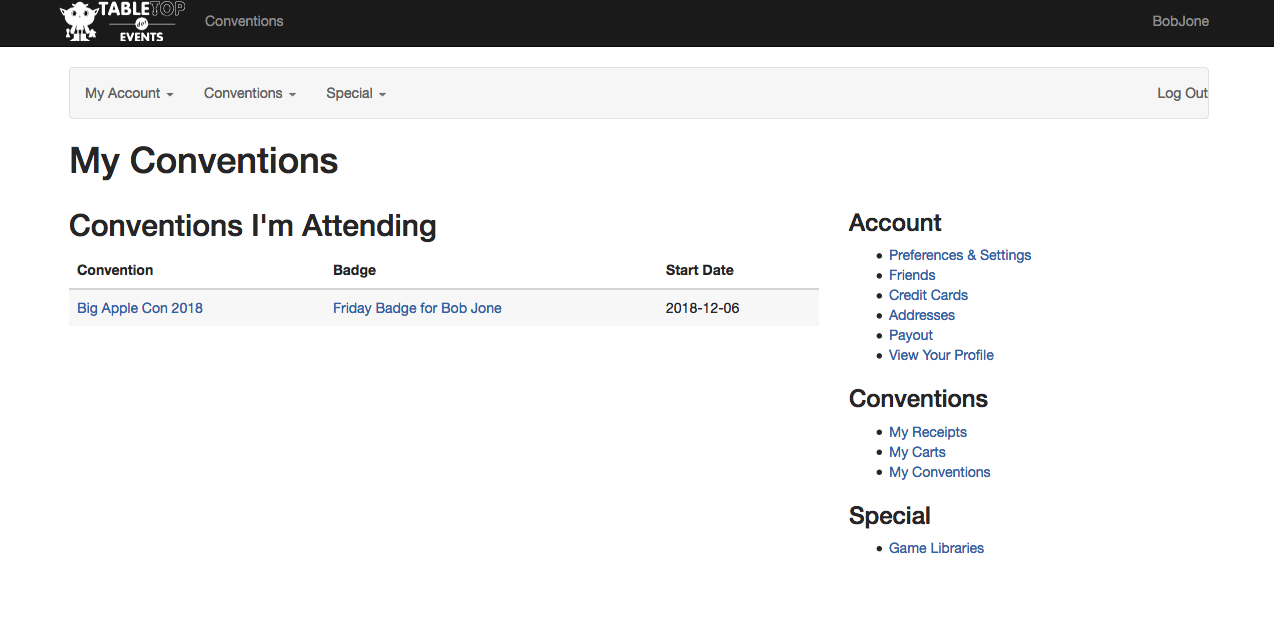
Task: Open the My Account dropdown menu
Action: (x=129, y=93)
